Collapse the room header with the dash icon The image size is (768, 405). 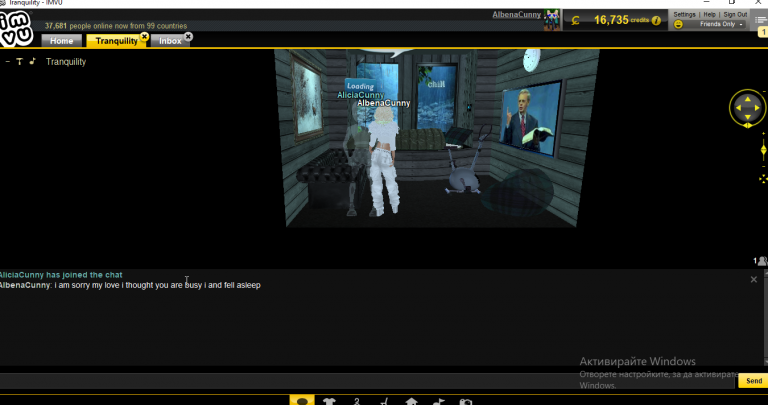coord(7,62)
